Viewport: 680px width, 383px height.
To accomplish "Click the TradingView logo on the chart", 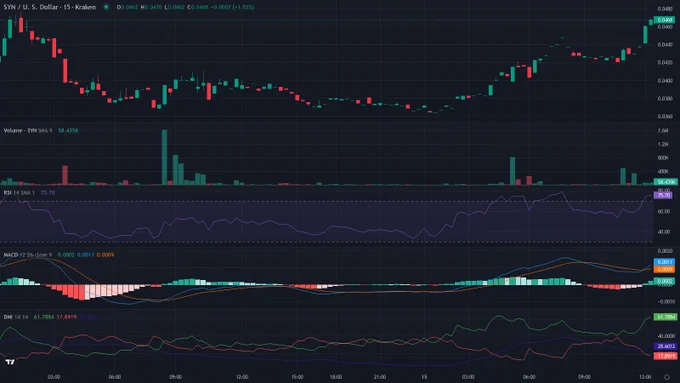I will [x=10, y=362].
